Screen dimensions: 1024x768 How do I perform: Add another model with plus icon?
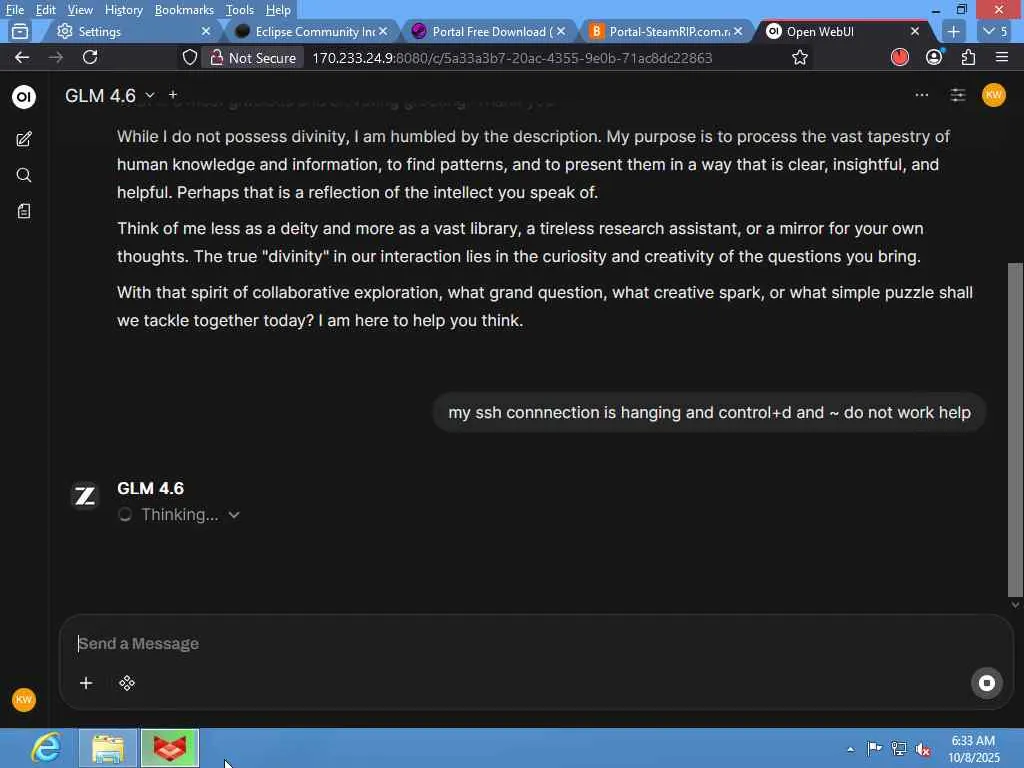(x=173, y=95)
